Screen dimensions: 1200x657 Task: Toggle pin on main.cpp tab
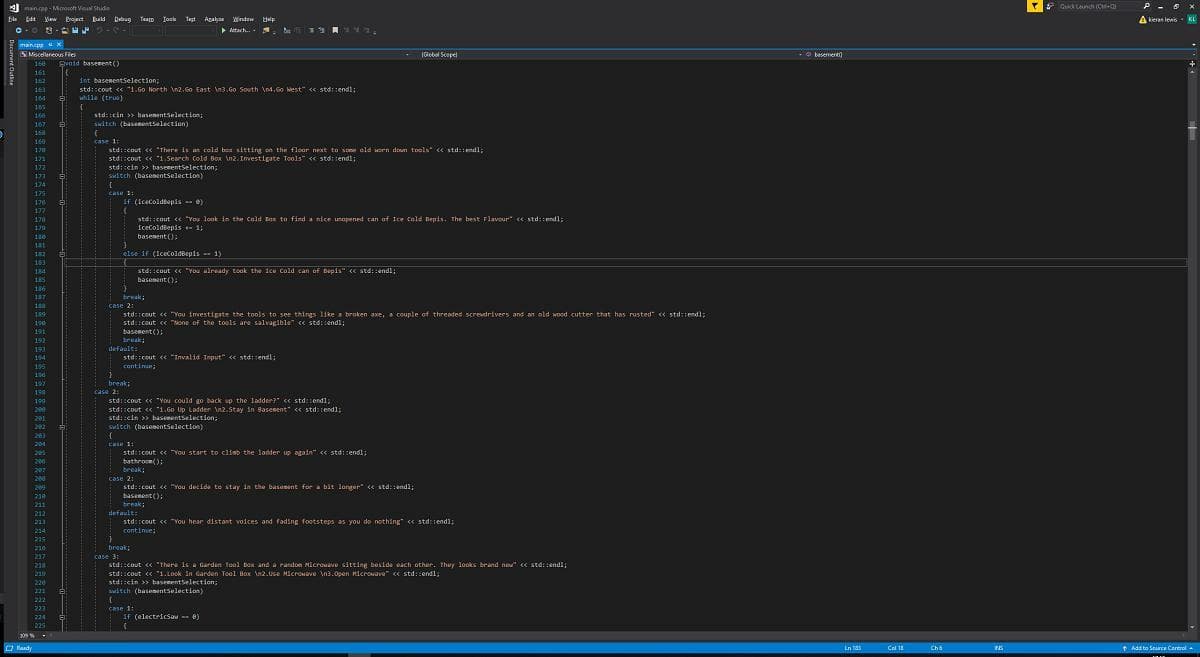50,44
